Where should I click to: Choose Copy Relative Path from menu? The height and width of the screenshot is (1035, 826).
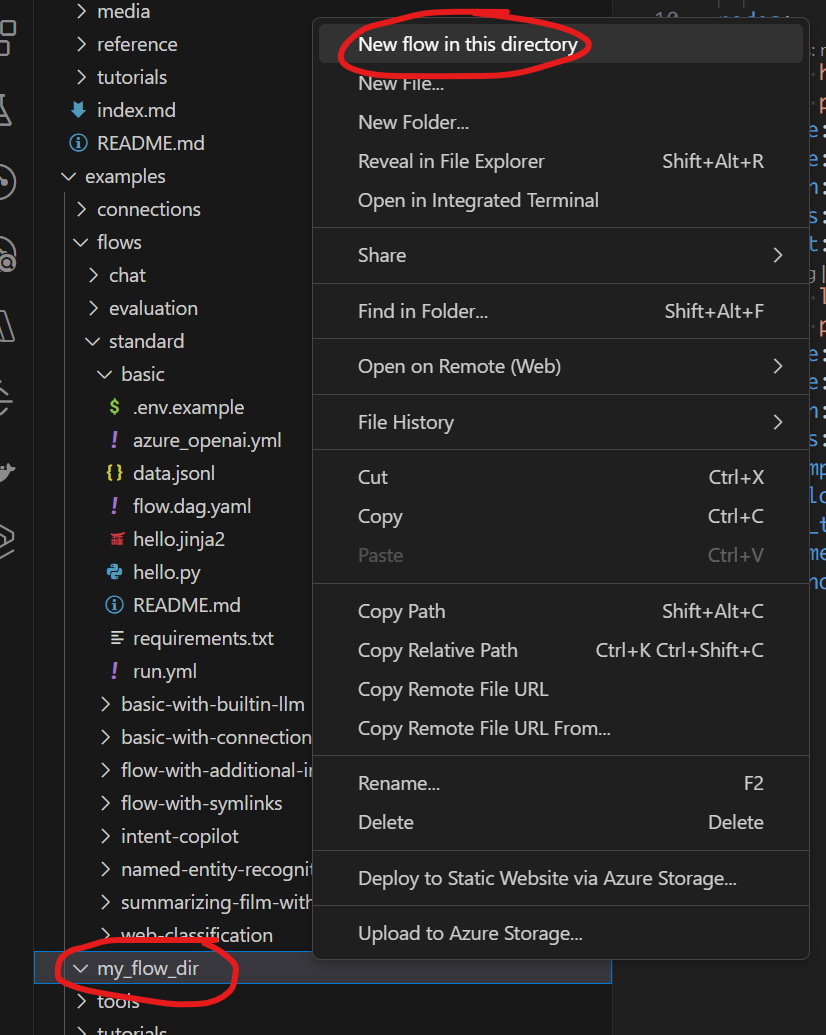437,650
